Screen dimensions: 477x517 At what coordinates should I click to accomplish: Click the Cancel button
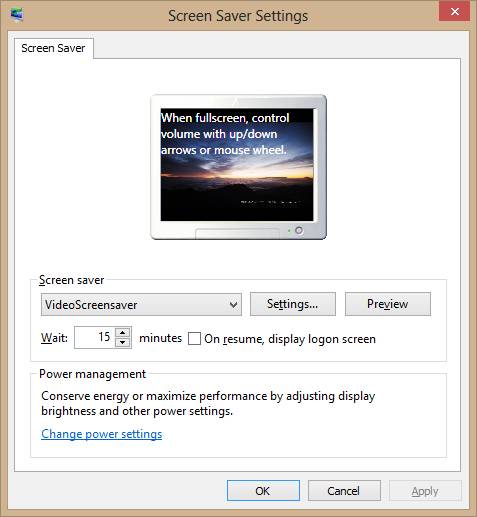point(344,491)
